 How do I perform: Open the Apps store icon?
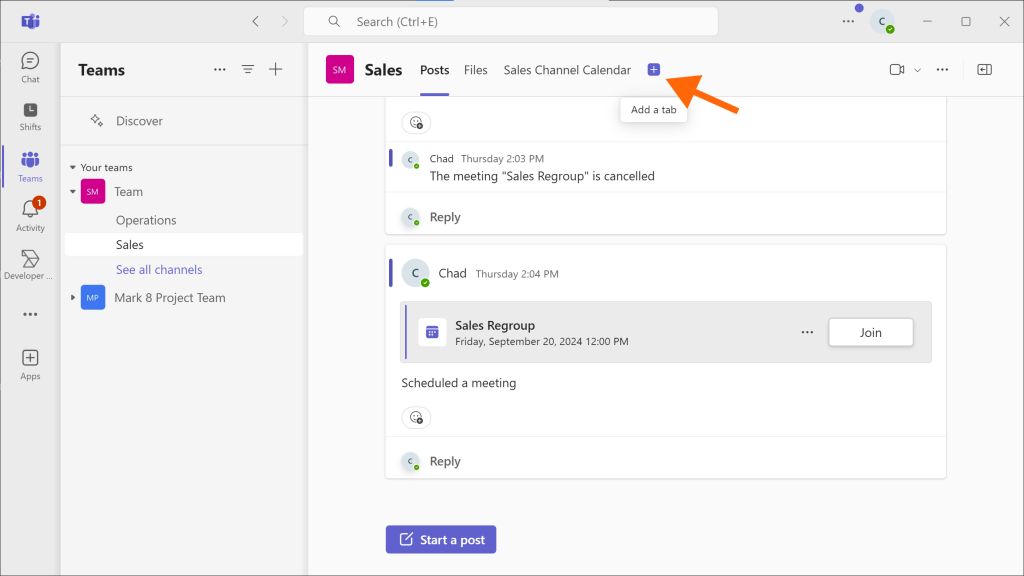(30, 364)
